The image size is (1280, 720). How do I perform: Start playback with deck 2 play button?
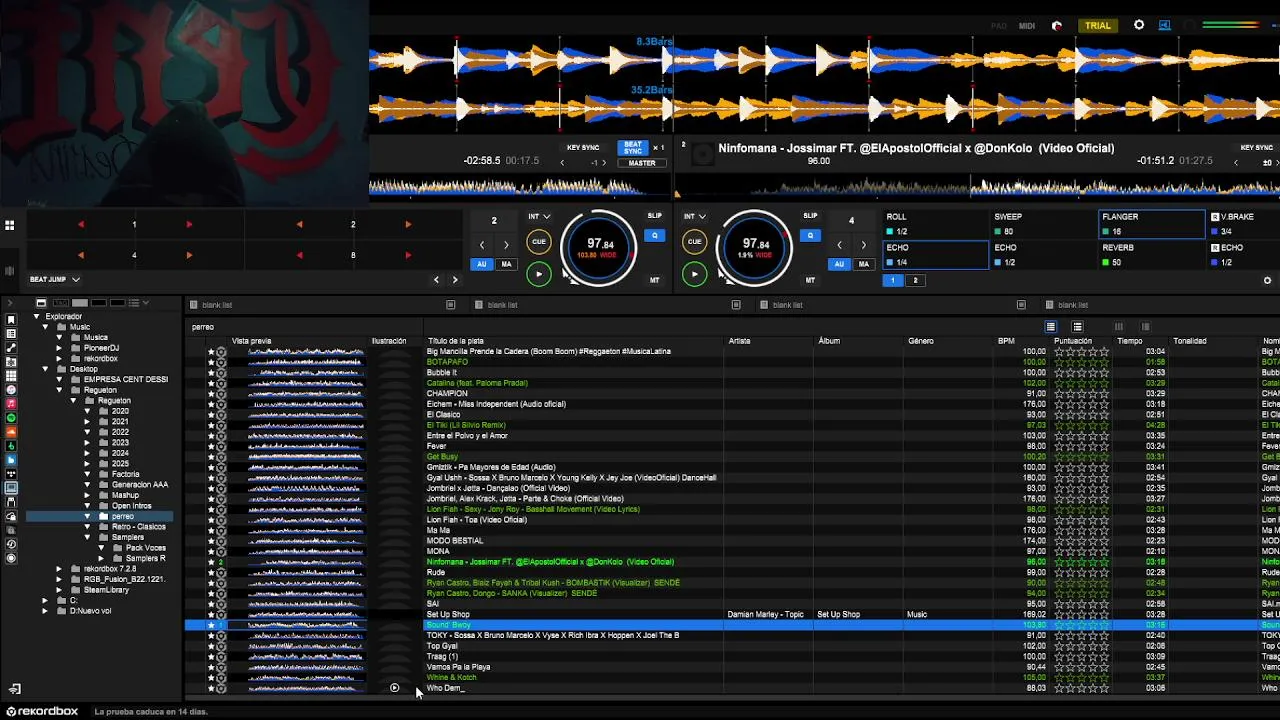coord(694,274)
